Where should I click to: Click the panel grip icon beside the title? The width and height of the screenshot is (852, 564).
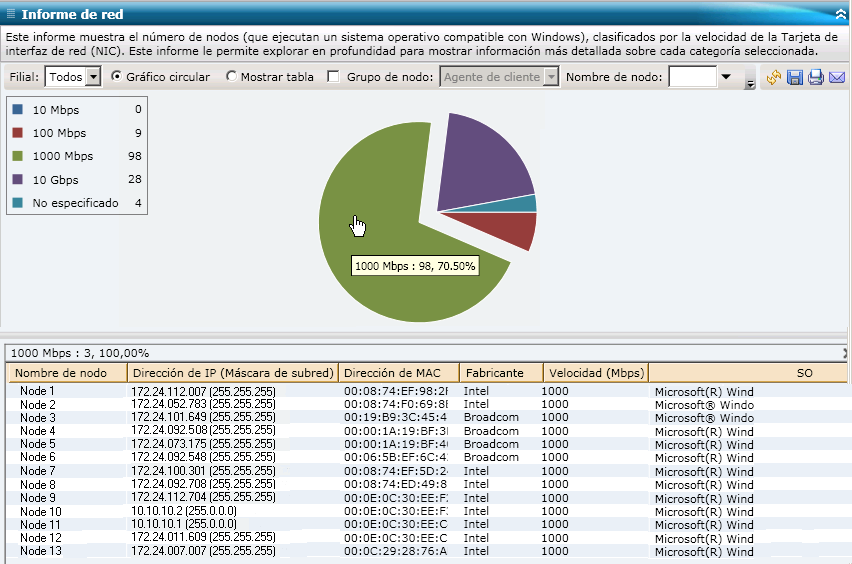coord(9,15)
